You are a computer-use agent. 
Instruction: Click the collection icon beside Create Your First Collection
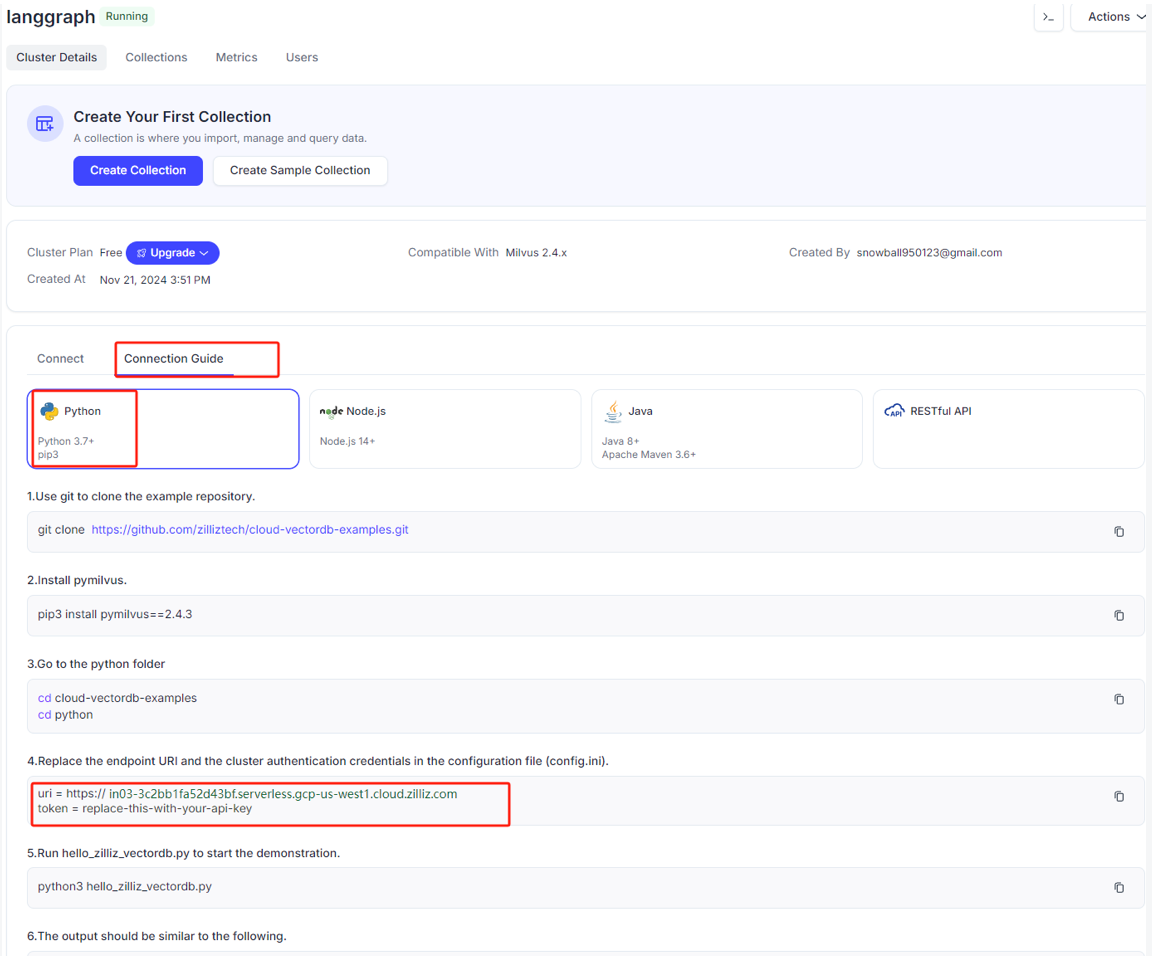[45, 124]
